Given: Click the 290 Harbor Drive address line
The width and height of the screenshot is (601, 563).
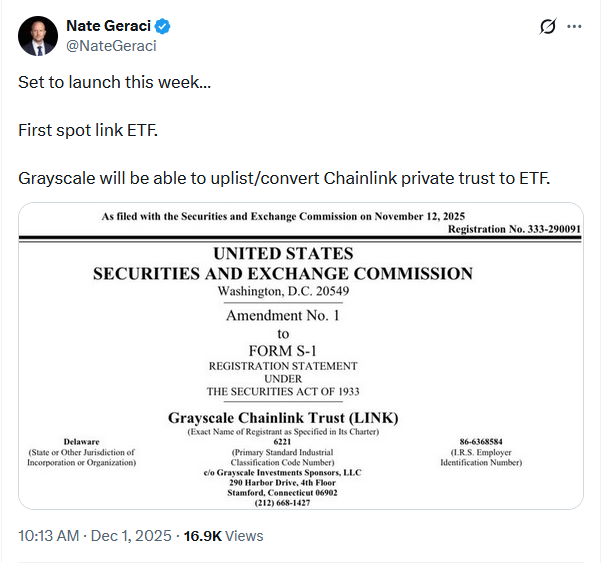Looking at the screenshot, I should (283, 482).
